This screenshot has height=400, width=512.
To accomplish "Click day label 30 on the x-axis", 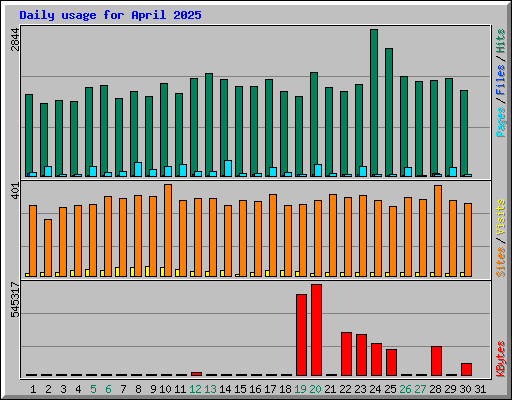I will (465, 389).
